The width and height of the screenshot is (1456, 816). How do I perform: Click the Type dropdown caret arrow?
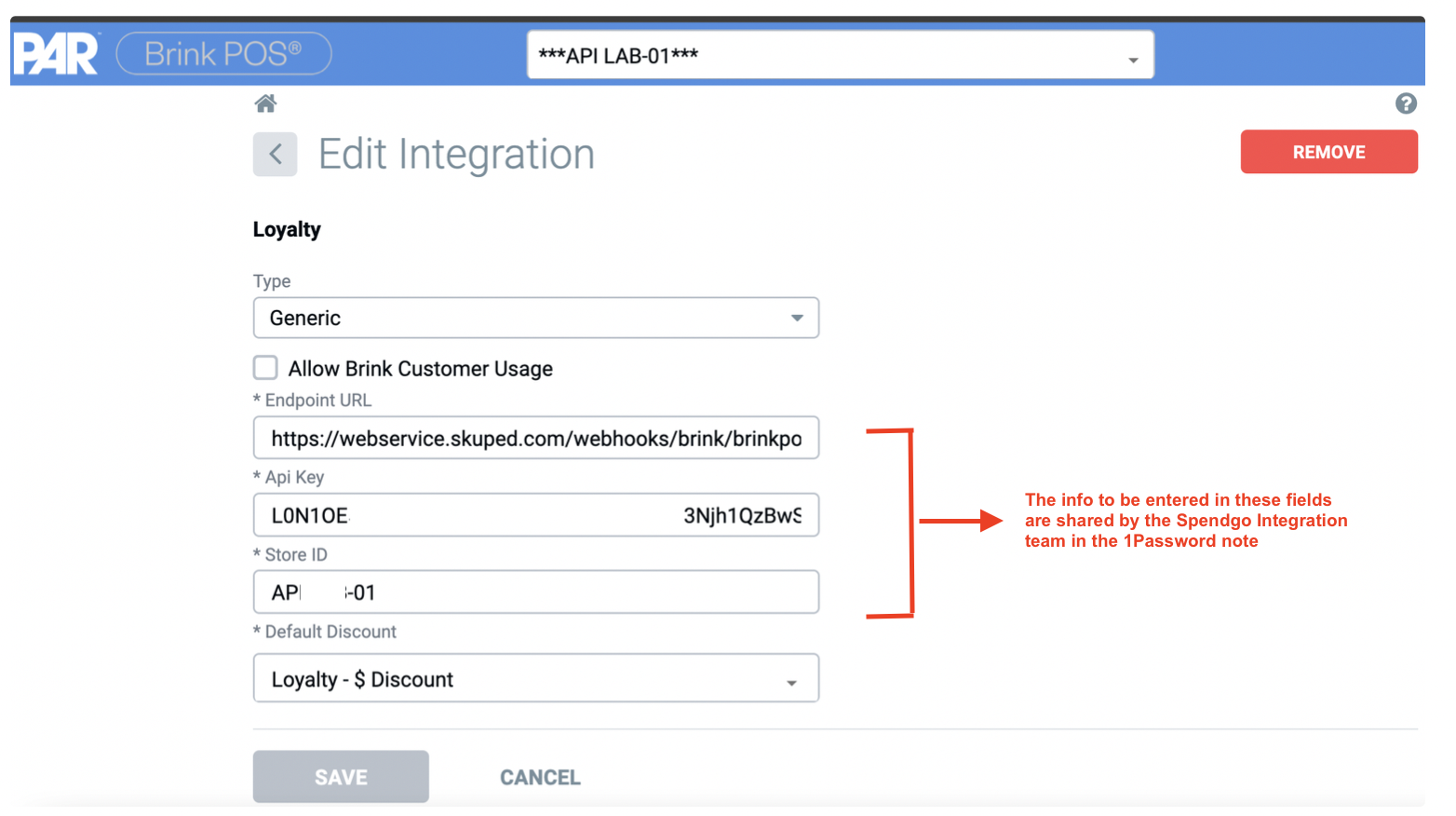(797, 318)
